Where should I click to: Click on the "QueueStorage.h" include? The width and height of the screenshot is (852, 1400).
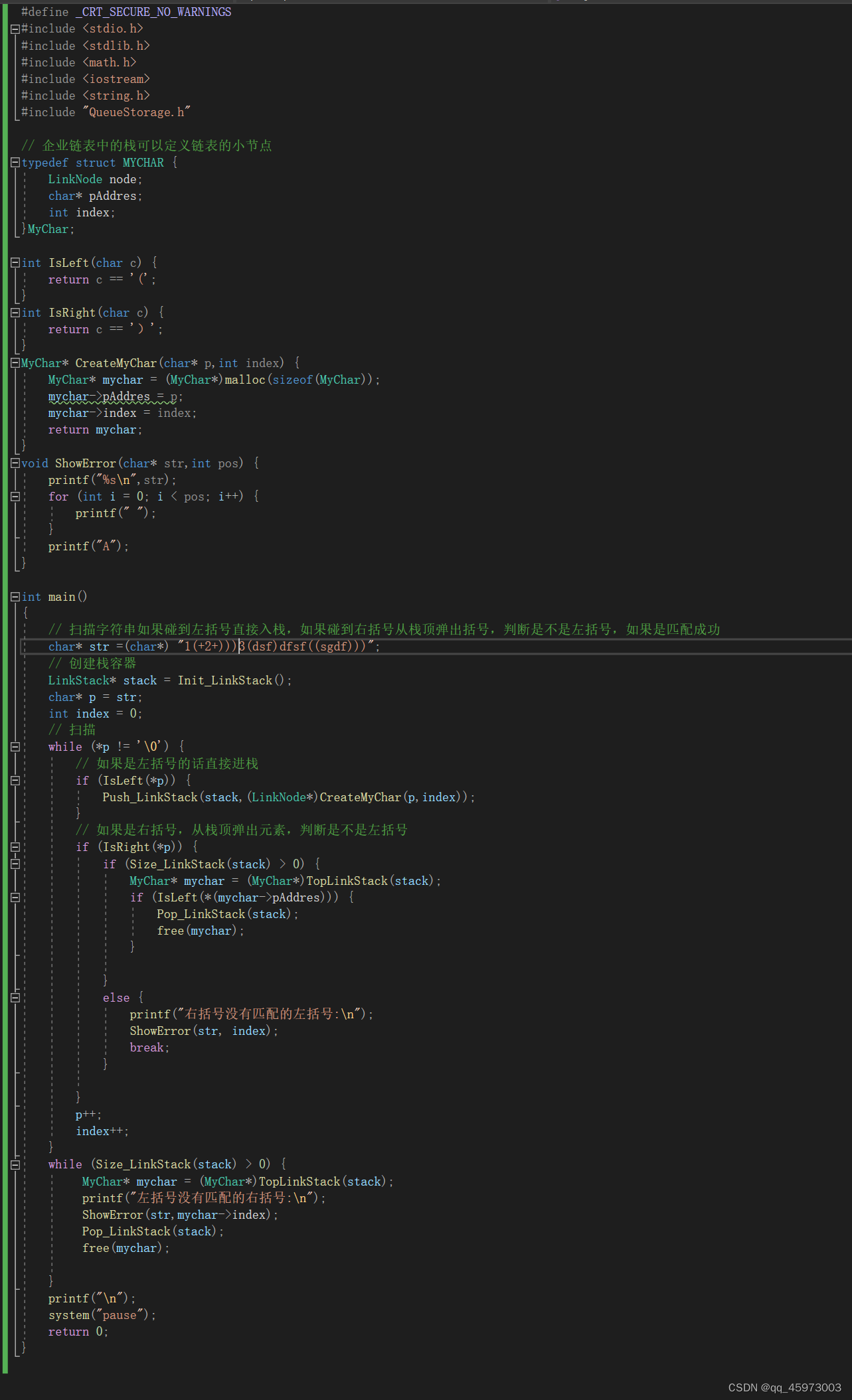tap(136, 112)
